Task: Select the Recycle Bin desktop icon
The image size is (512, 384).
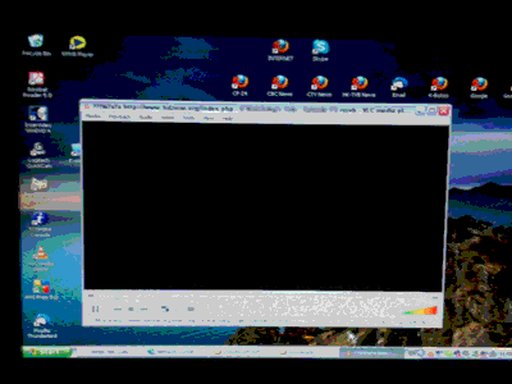Action: coord(36,45)
